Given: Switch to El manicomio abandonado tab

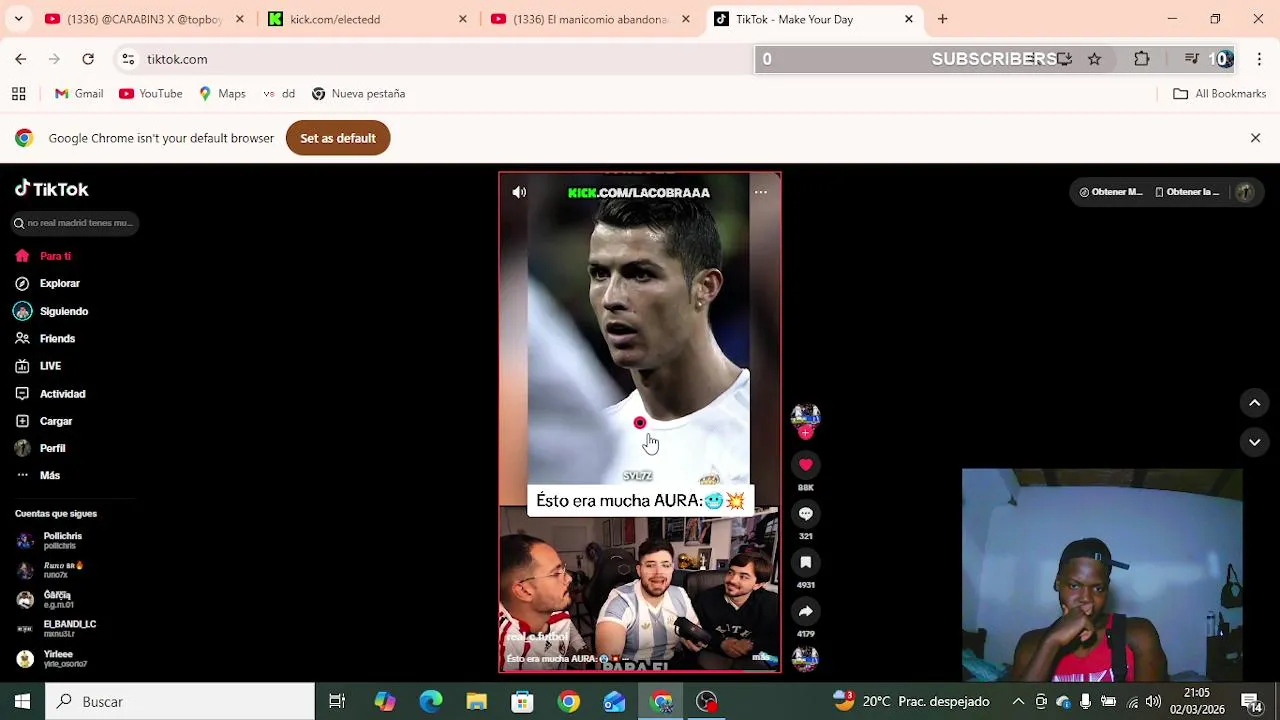Looking at the screenshot, I should (x=590, y=19).
